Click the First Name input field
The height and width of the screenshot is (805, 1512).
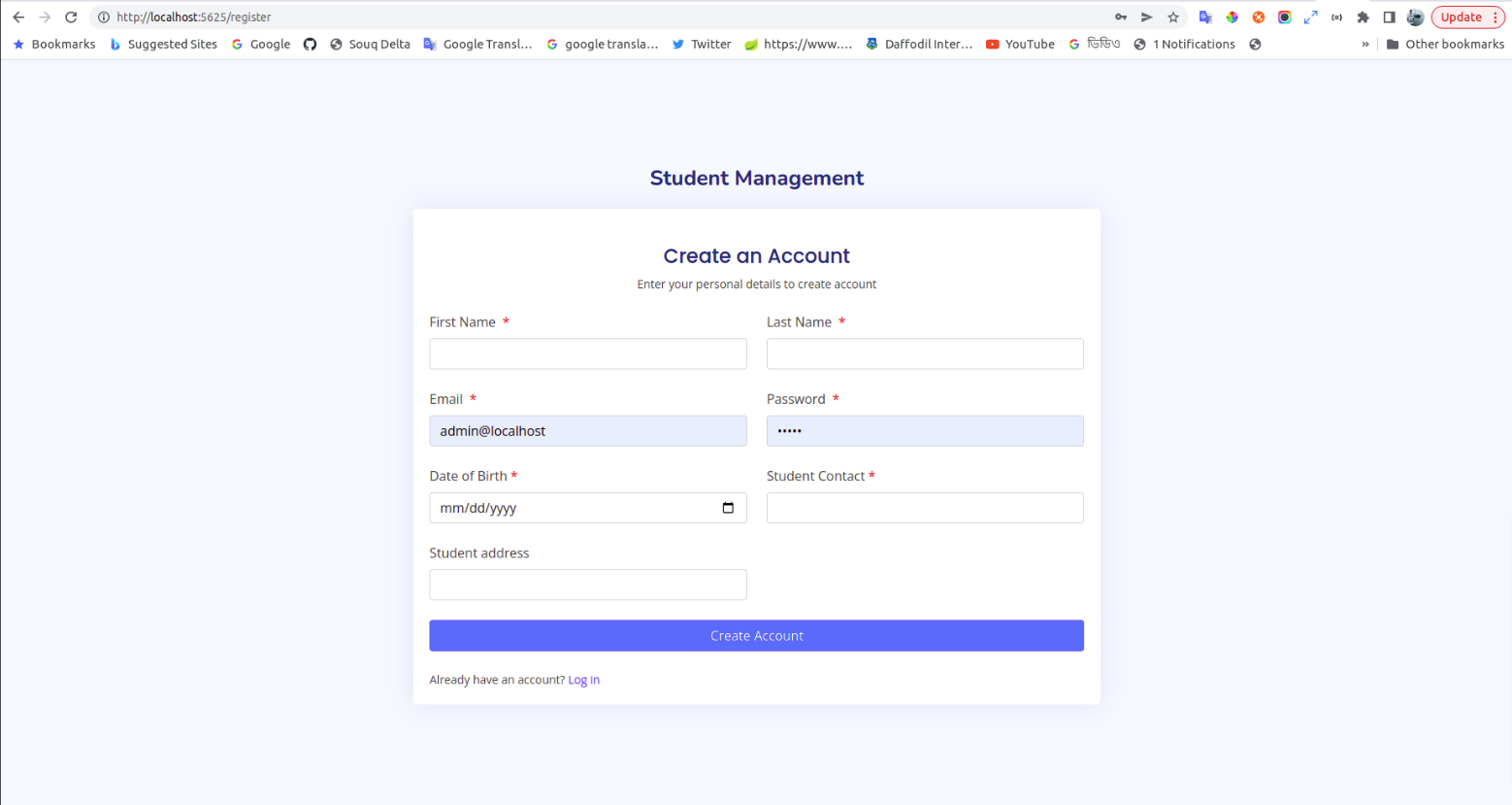[x=587, y=353]
